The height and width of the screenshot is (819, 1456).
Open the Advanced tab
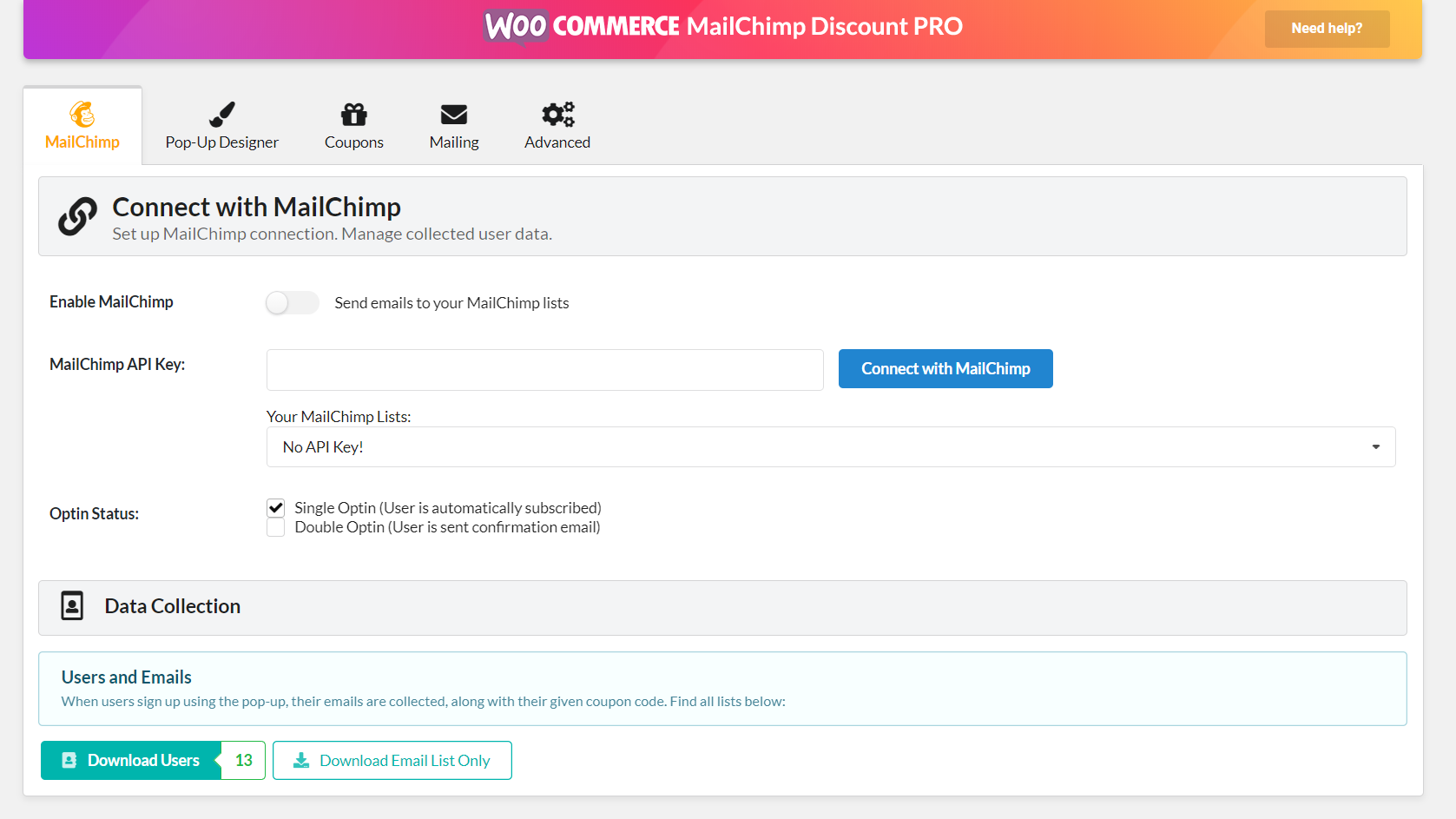click(557, 126)
